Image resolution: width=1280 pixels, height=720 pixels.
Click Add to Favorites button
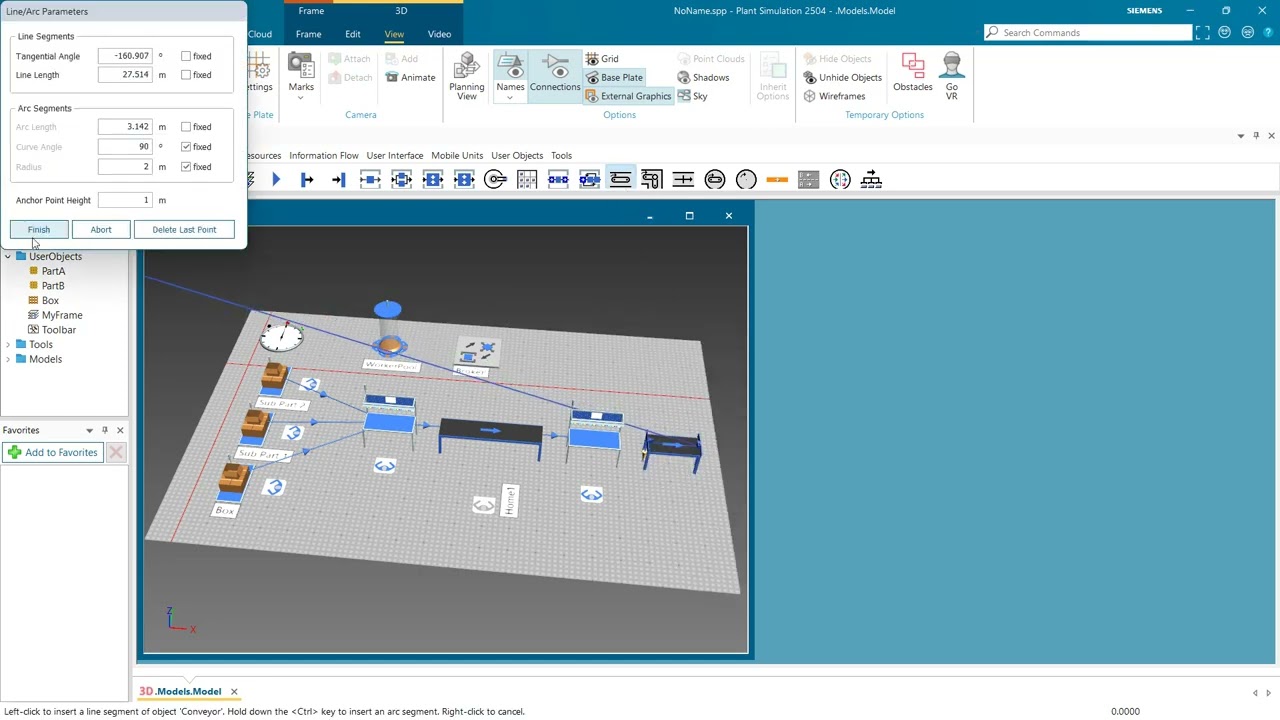[x=52, y=452]
